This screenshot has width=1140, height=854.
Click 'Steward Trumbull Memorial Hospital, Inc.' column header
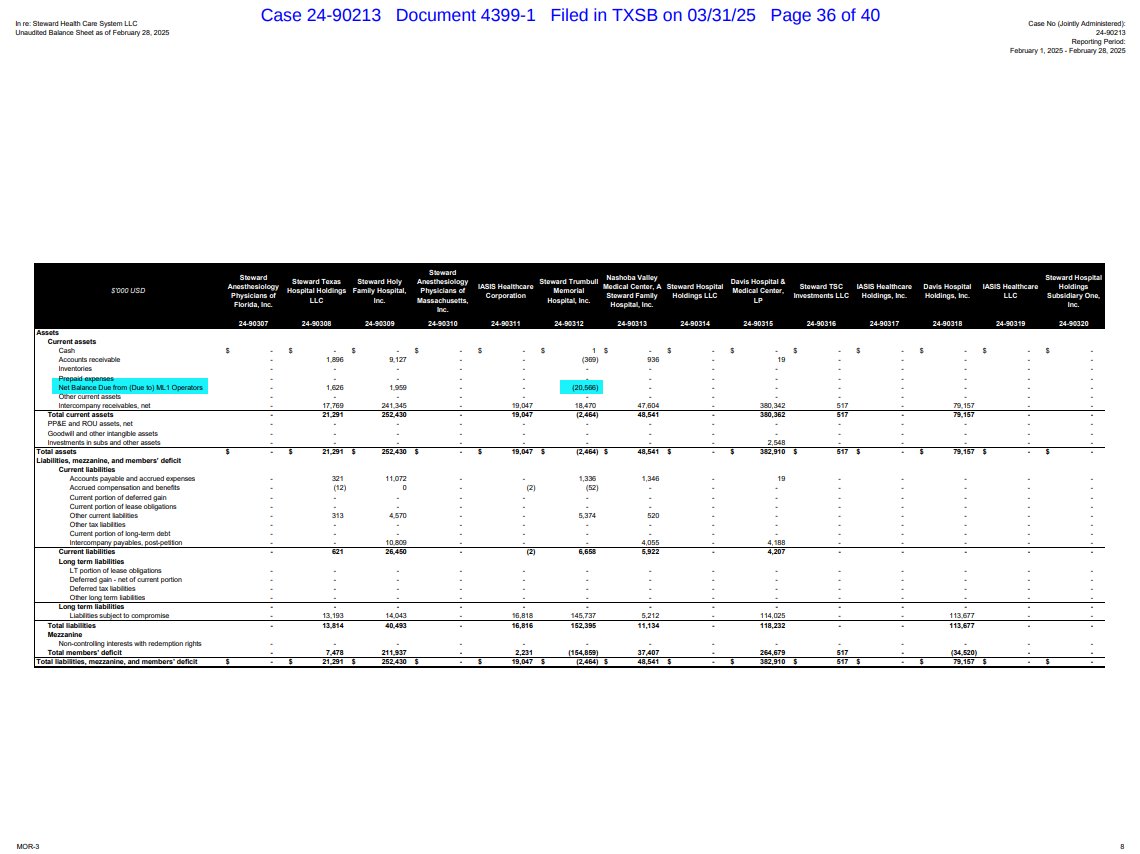(x=569, y=291)
